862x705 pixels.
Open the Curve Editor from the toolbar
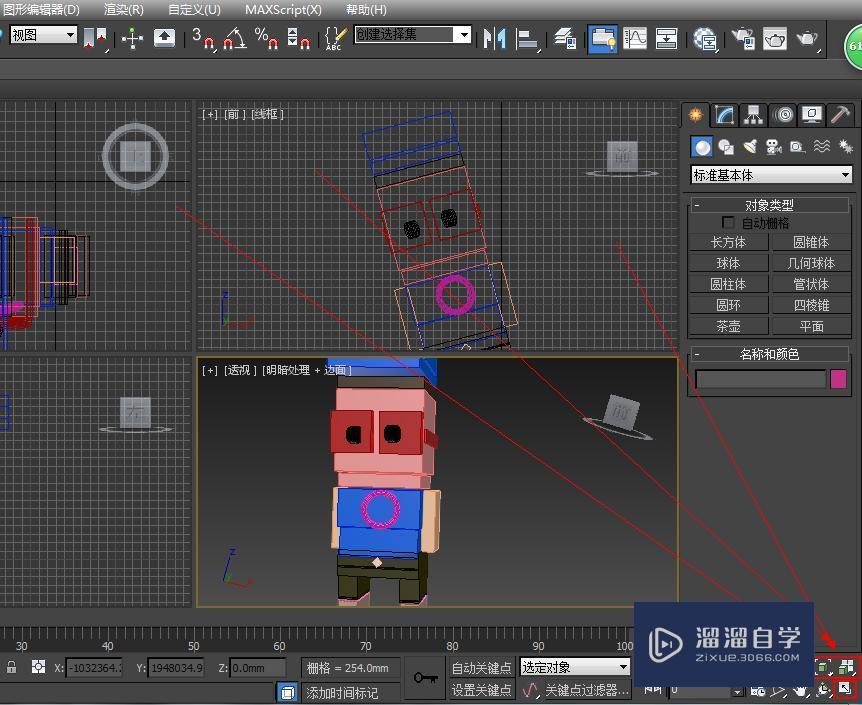[x=636, y=38]
